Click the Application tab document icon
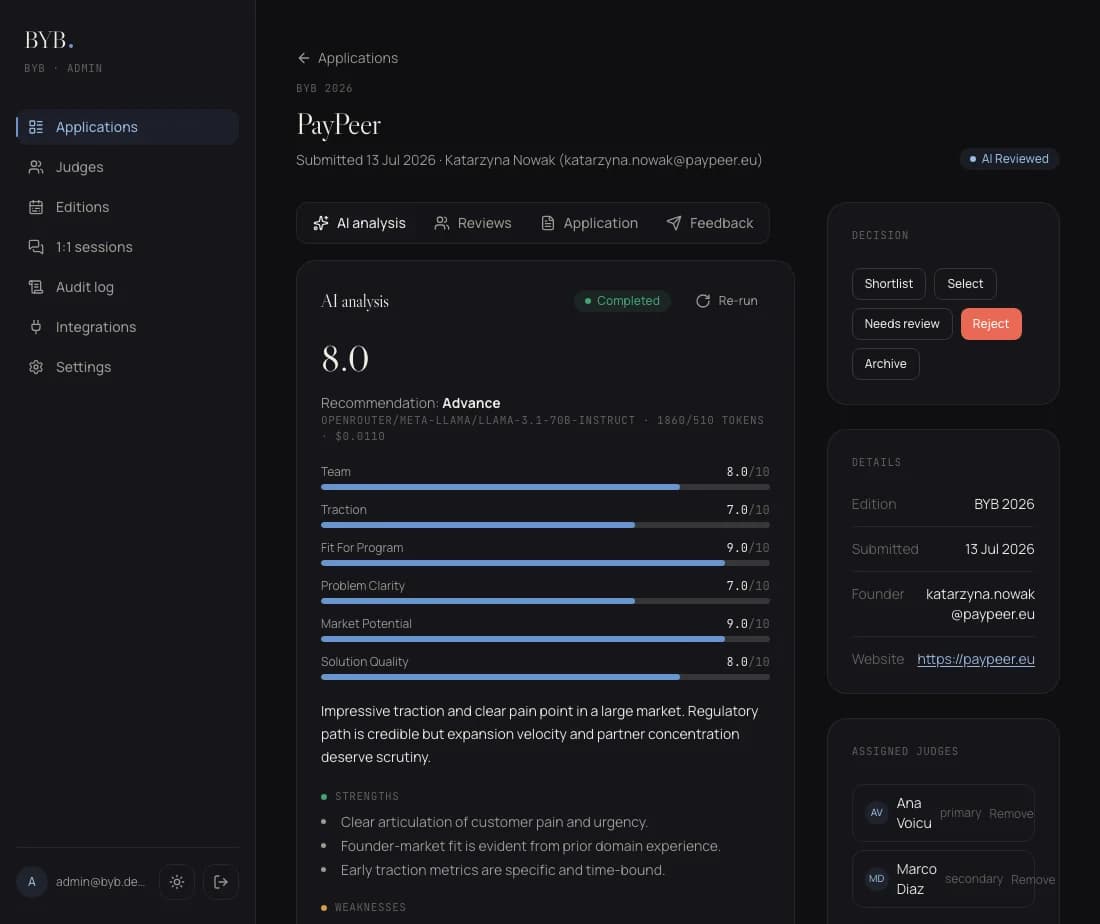Viewport: 1100px width, 924px height. click(548, 223)
